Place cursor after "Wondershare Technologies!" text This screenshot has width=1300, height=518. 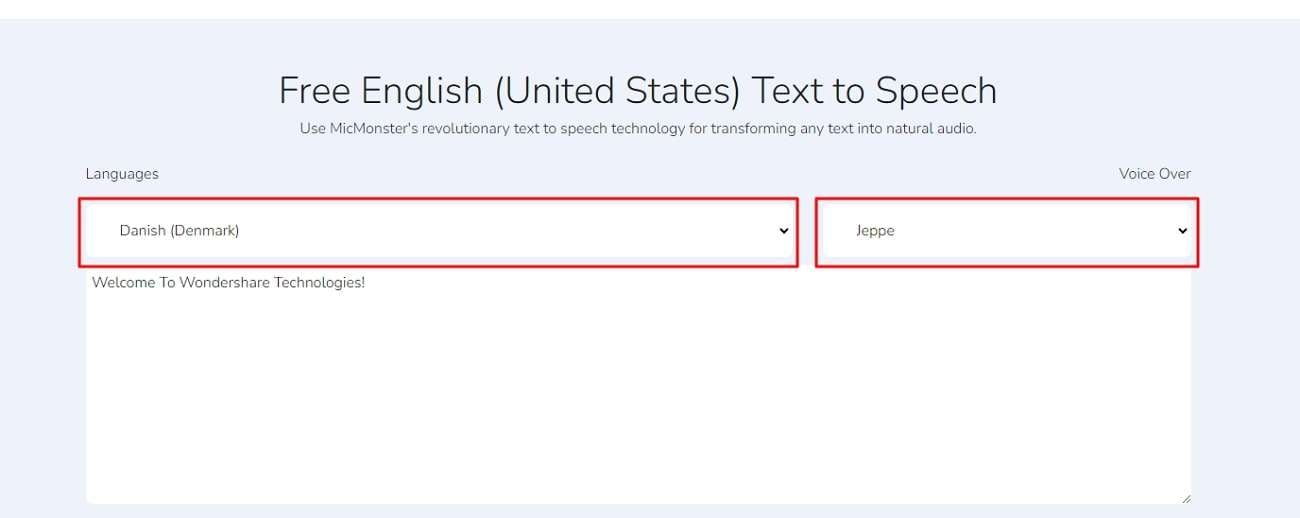click(366, 283)
